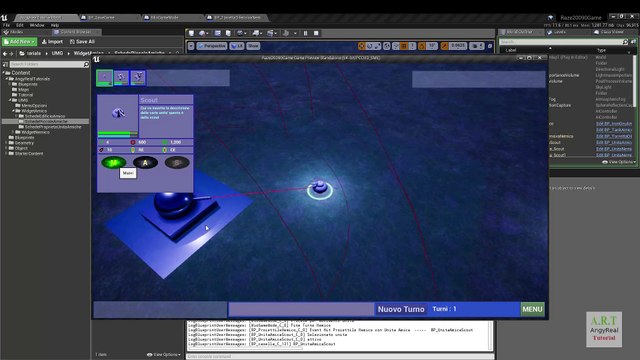Click the green M move action button
Viewport: 640px width, 360px height.
click(x=113, y=163)
